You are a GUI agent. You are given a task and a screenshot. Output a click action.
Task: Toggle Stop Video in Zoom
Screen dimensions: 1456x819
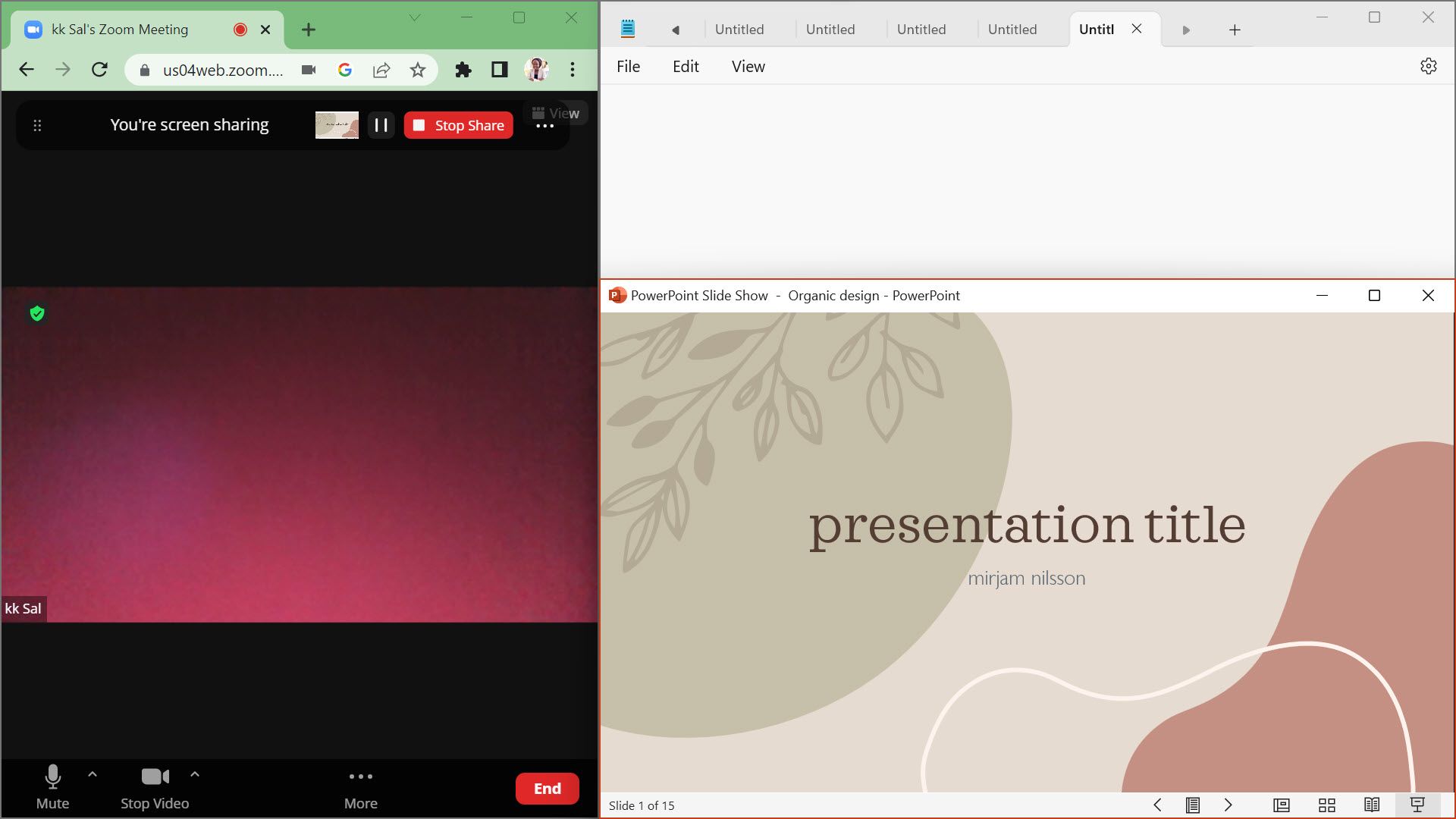tap(155, 786)
